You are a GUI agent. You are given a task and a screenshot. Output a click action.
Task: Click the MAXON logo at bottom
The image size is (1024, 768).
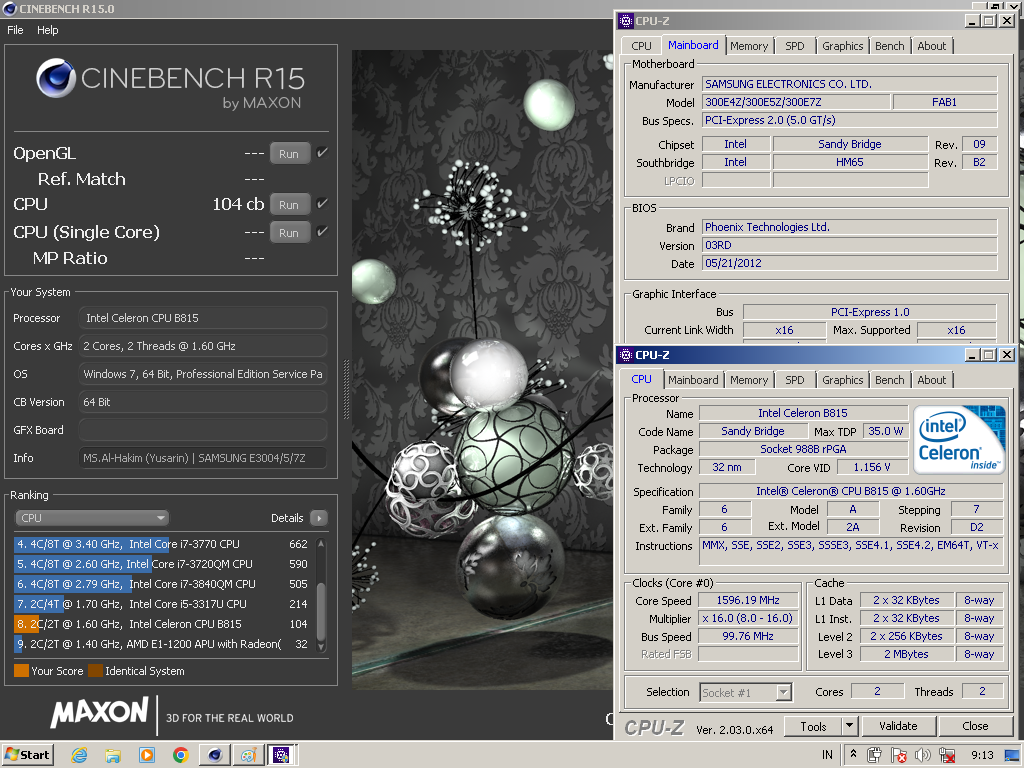pos(100,711)
